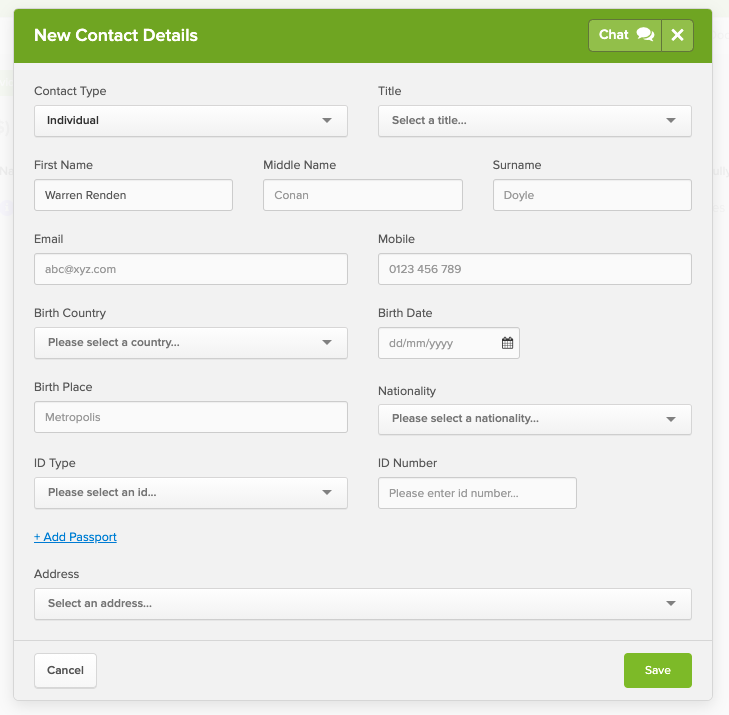
Task: Click the First Name input field
Action: pos(133,195)
